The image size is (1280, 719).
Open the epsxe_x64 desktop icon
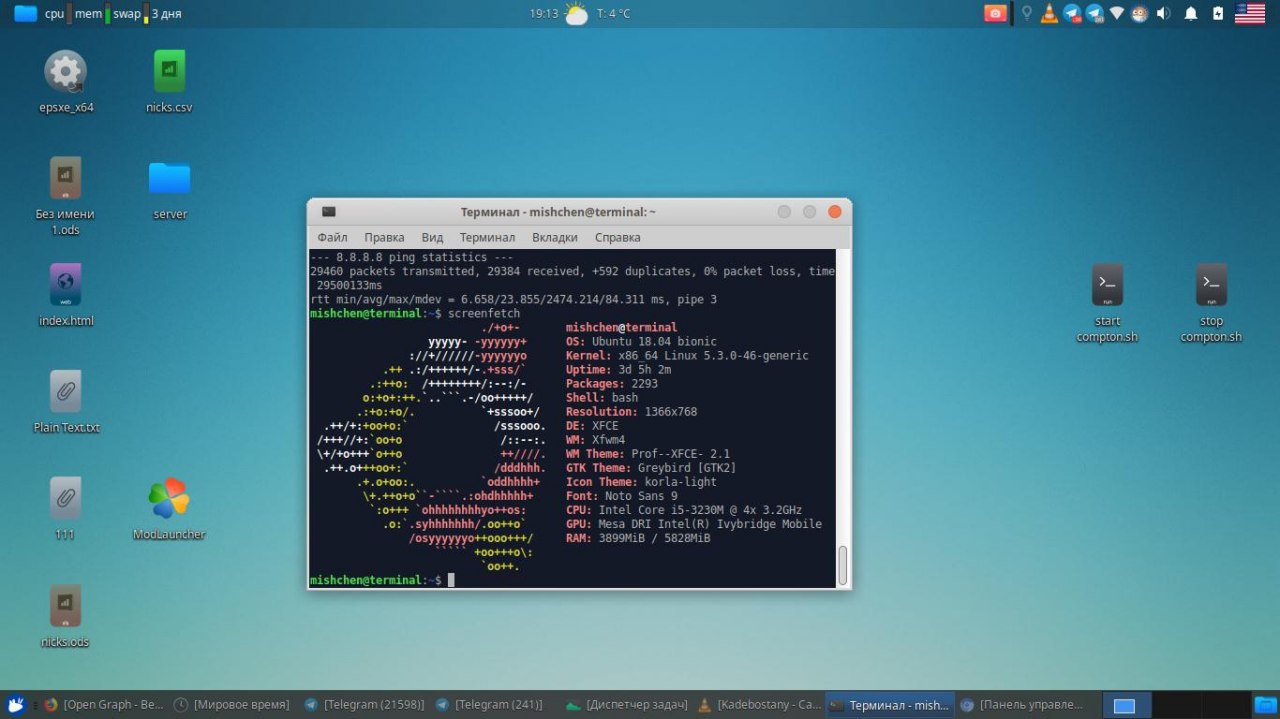click(66, 72)
